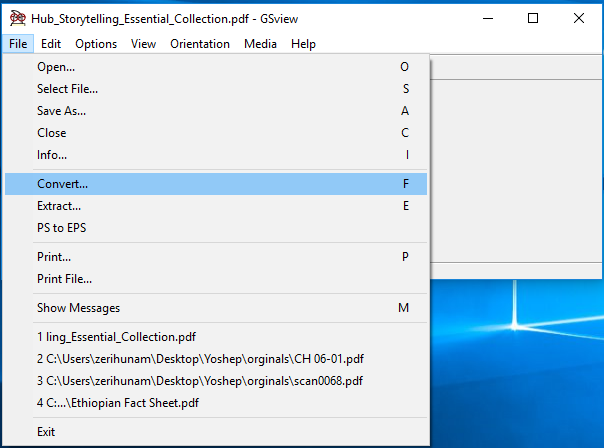Choose Save As... menu entry
Viewport: 604px width, 448px height.
click(x=216, y=111)
